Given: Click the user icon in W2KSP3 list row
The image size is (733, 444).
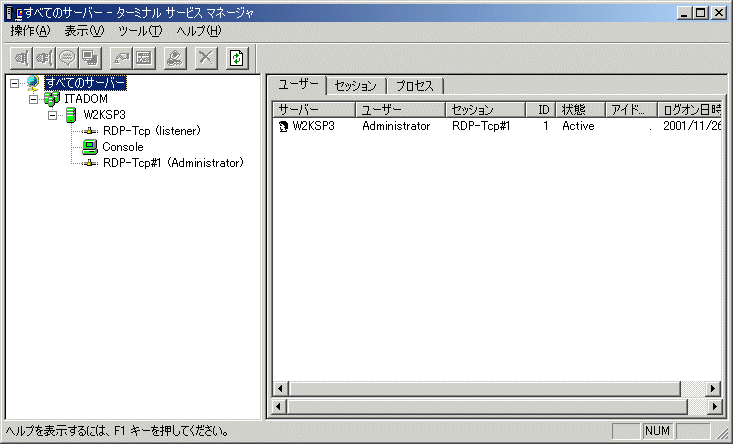Looking at the screenshot, I should tap(283, 126).
